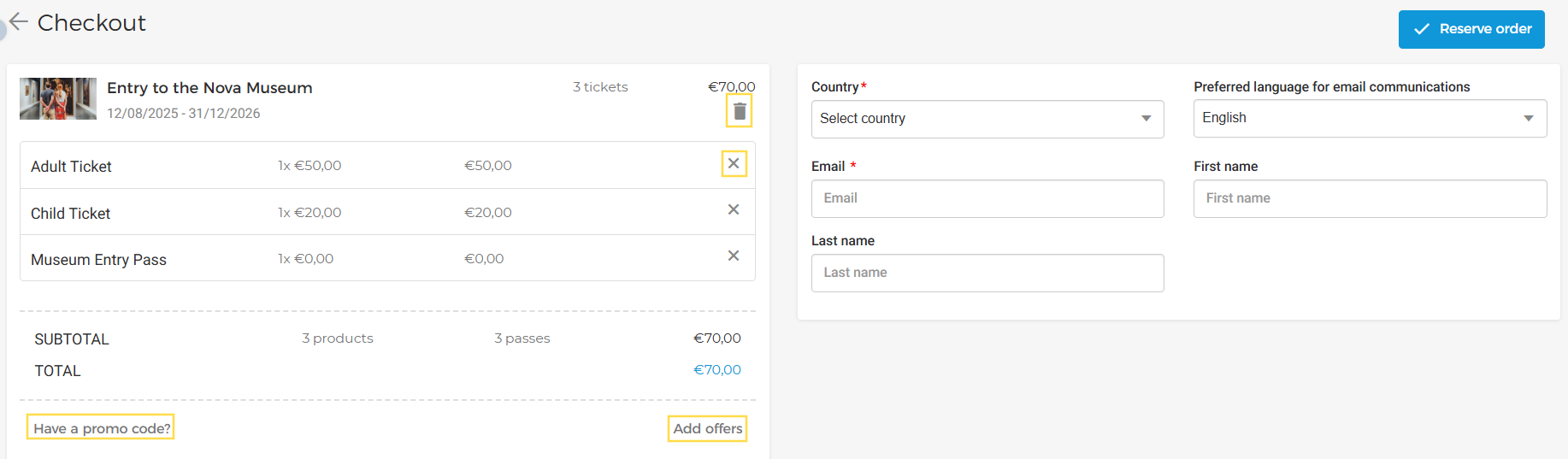Open the Select country dropdown
The image size is (1568, 459).
987,119
